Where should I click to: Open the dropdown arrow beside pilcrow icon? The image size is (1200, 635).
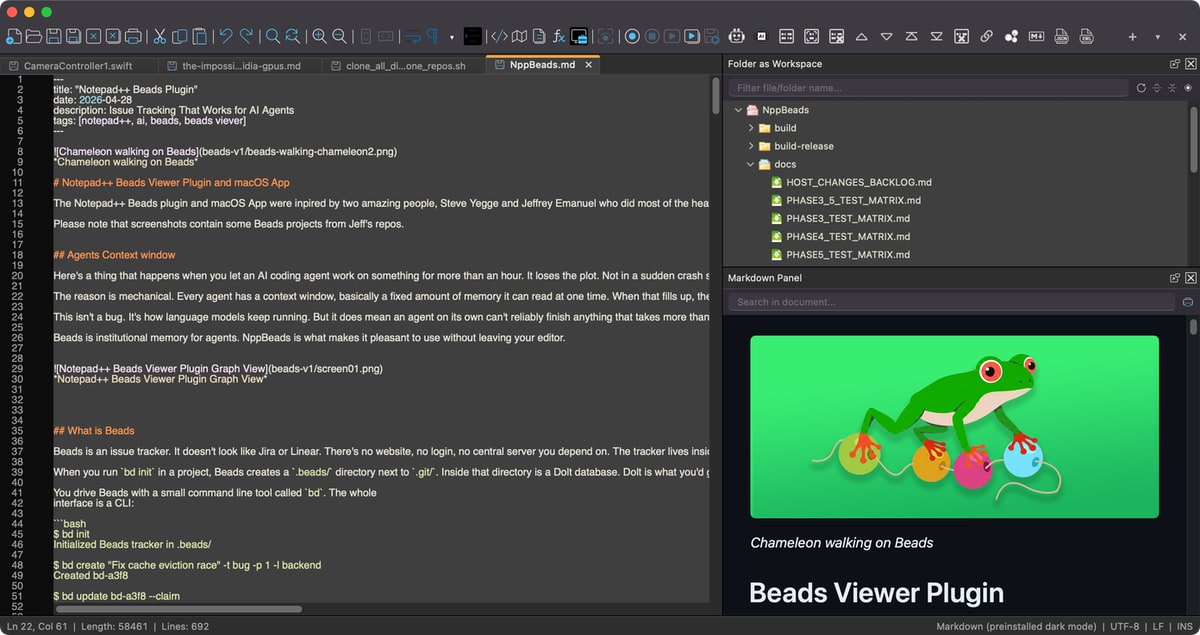pos(452,37)
